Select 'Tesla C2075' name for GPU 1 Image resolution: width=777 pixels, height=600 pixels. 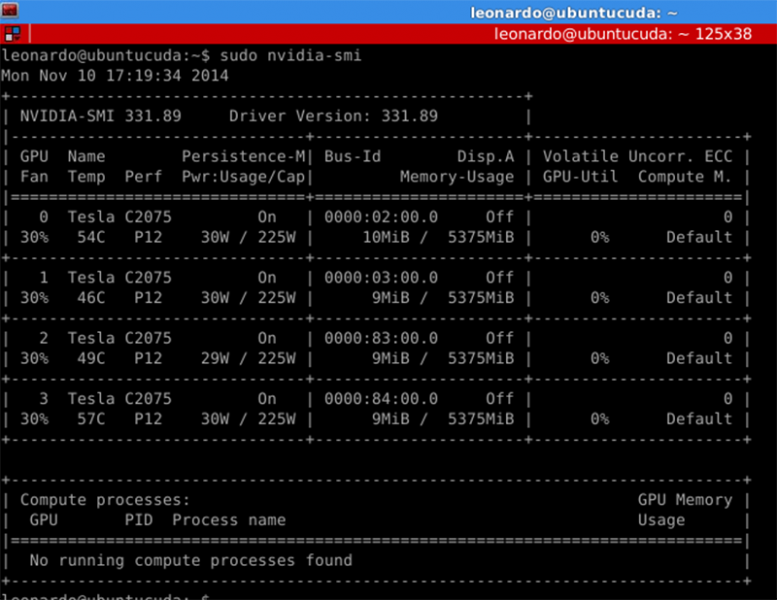pos(119,277)
